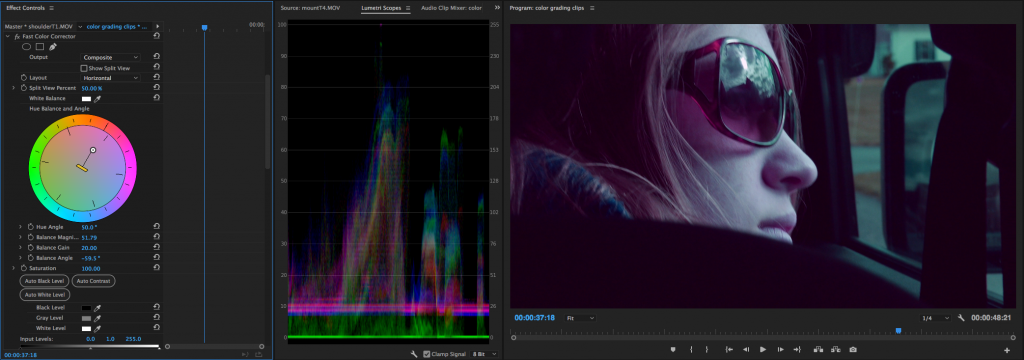Click the White Balance color swatch
The width and height of the screenshot is (1024, 360).
[86, 99]
